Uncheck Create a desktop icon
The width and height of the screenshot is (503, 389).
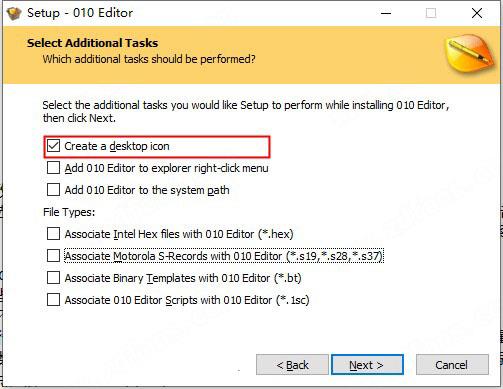53,146
